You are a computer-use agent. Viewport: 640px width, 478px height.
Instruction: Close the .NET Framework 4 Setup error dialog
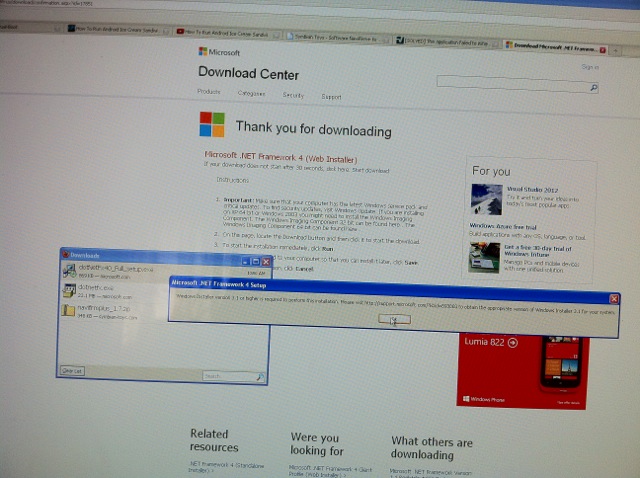(615, 299)
